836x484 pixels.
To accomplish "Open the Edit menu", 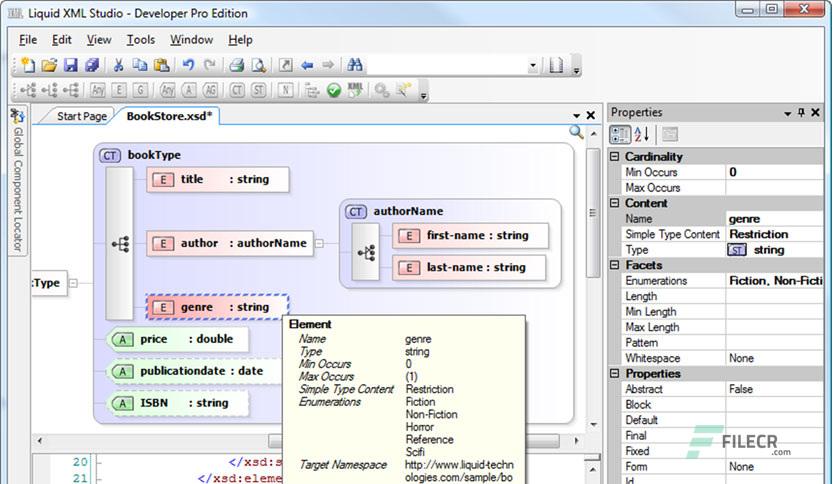I will [x=61, y=39].
